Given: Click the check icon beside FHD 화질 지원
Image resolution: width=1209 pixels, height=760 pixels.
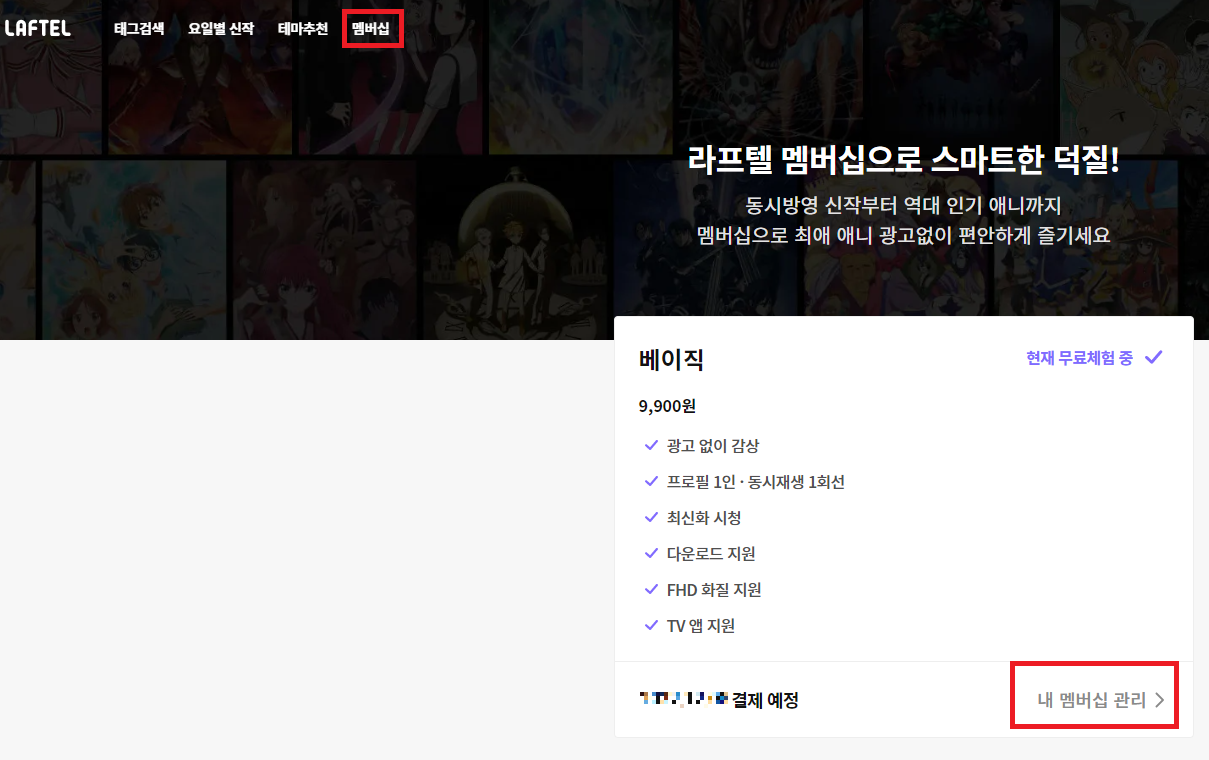Looking at the screenshot, I should pyautogui.click(x=651, y=590).
